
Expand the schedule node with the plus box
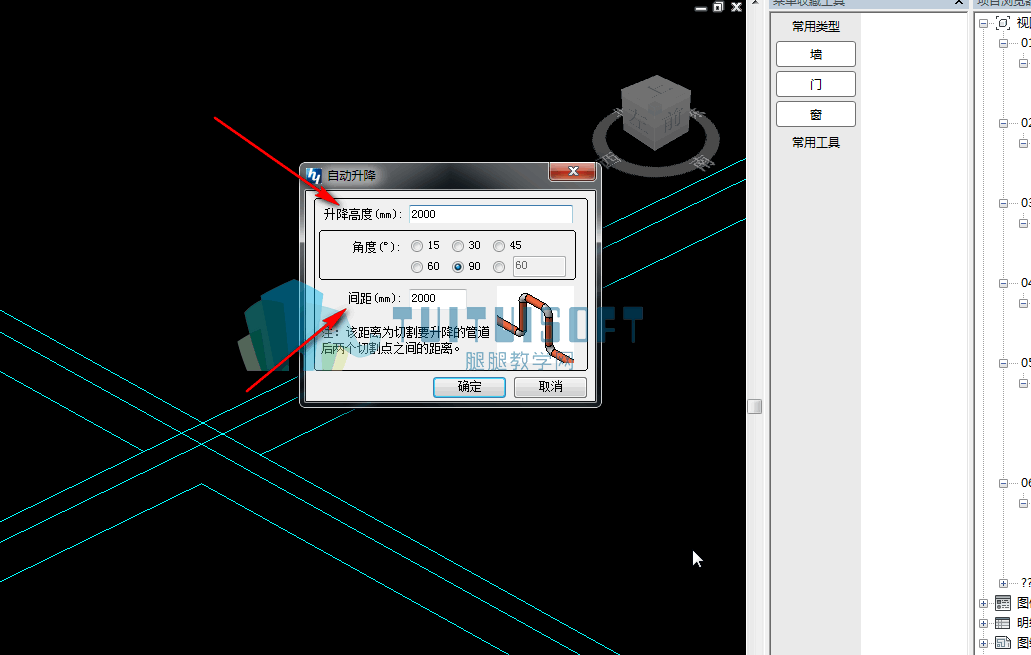point(984,623)
